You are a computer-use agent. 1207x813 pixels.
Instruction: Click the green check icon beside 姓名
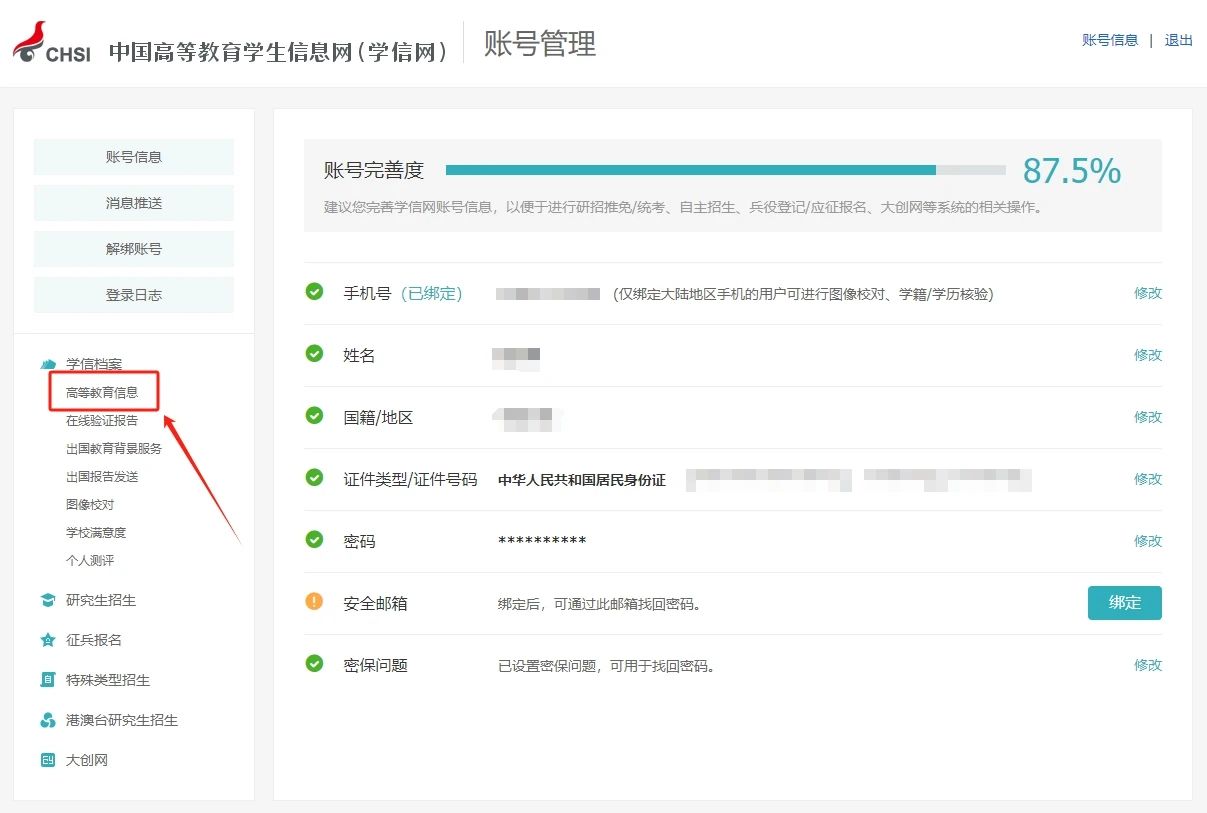pyautogui.click(x=314, y=354)
